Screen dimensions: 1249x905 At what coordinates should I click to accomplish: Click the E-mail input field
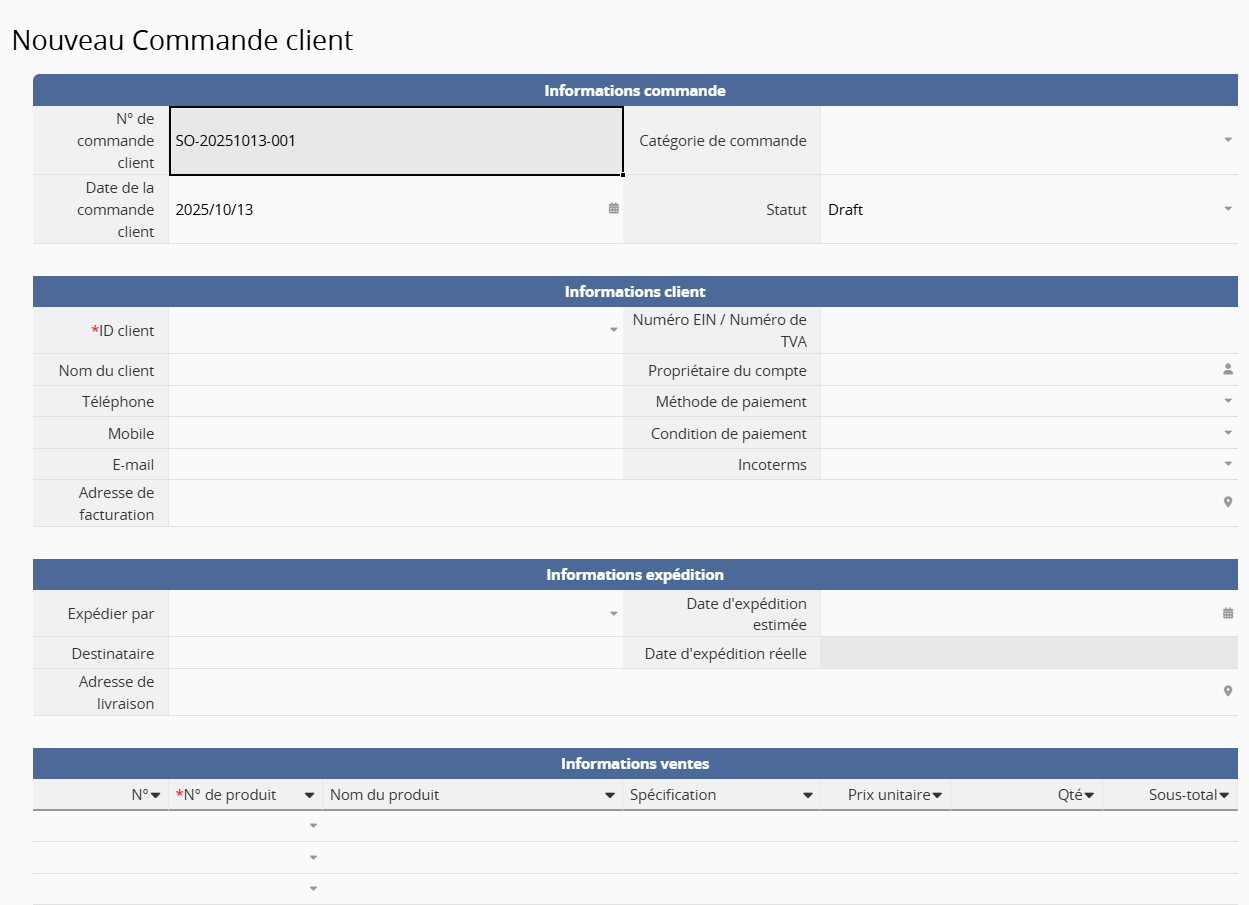(396, 464)
